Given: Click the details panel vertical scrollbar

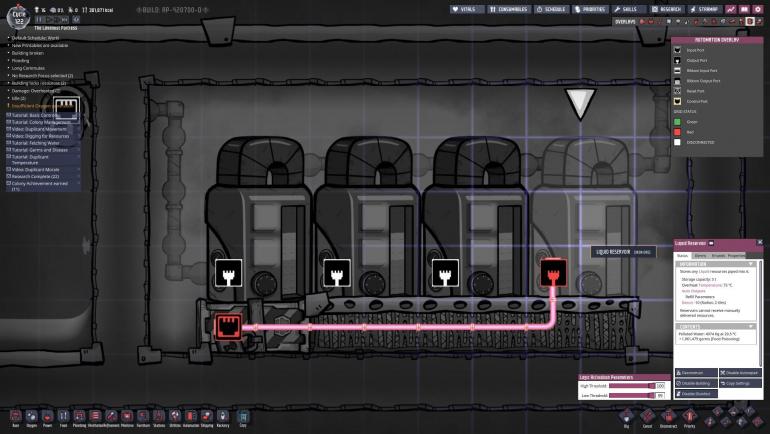Looking at the screenshot, I should click(x=760, y=312).
